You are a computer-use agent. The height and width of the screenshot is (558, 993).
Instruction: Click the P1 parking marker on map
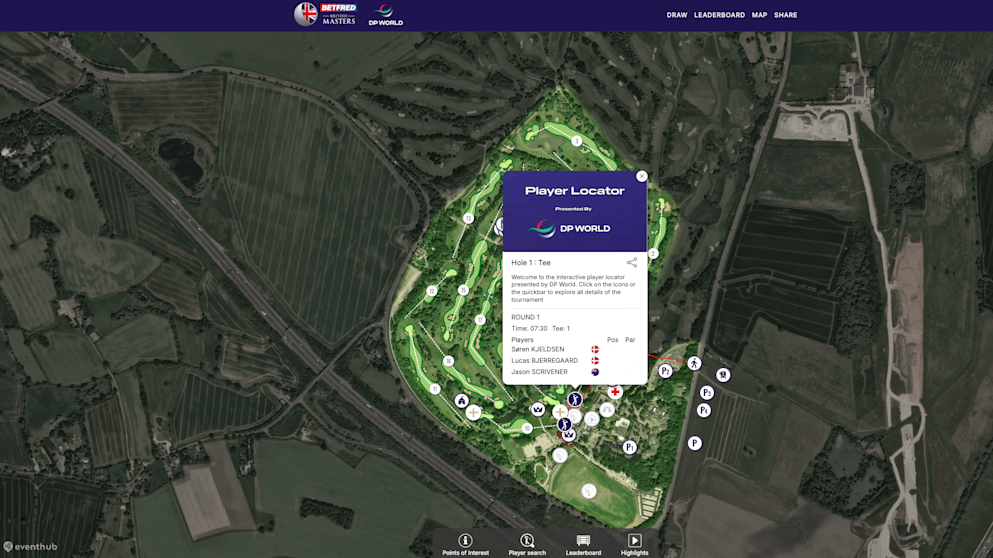click(x=629, y=447)
